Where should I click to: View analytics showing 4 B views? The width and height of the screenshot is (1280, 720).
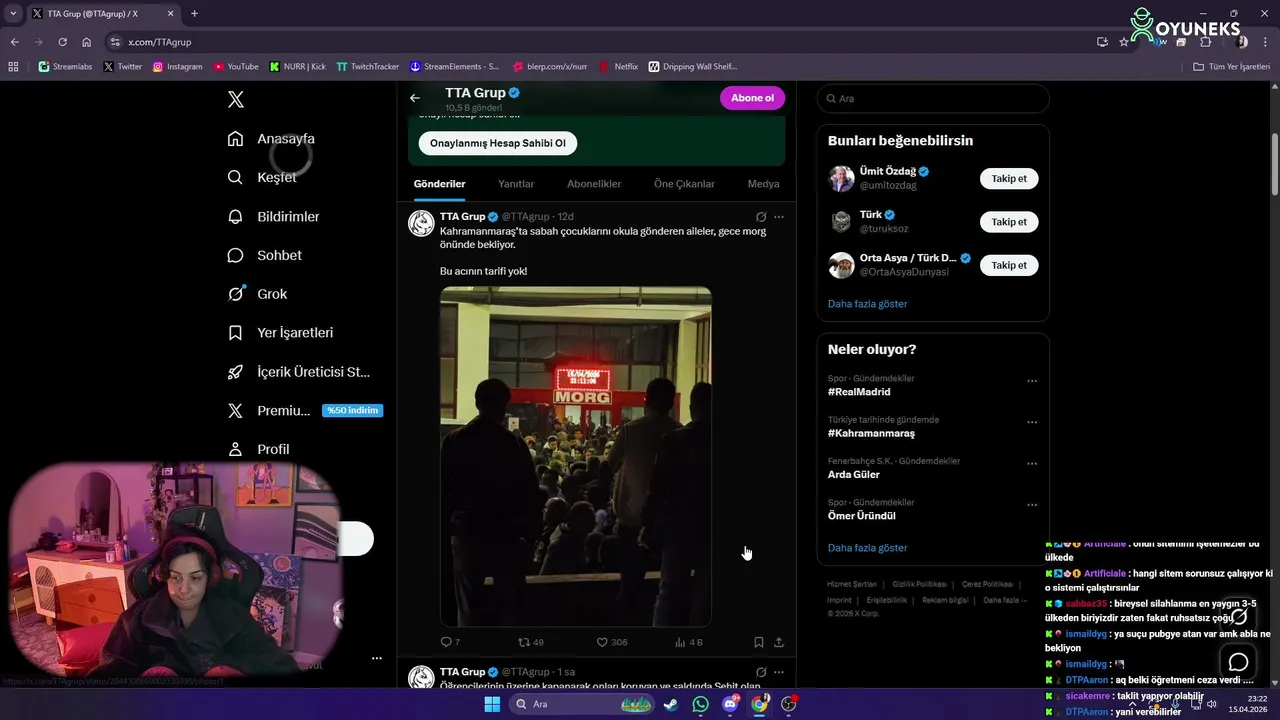click(x=689, y=642)
